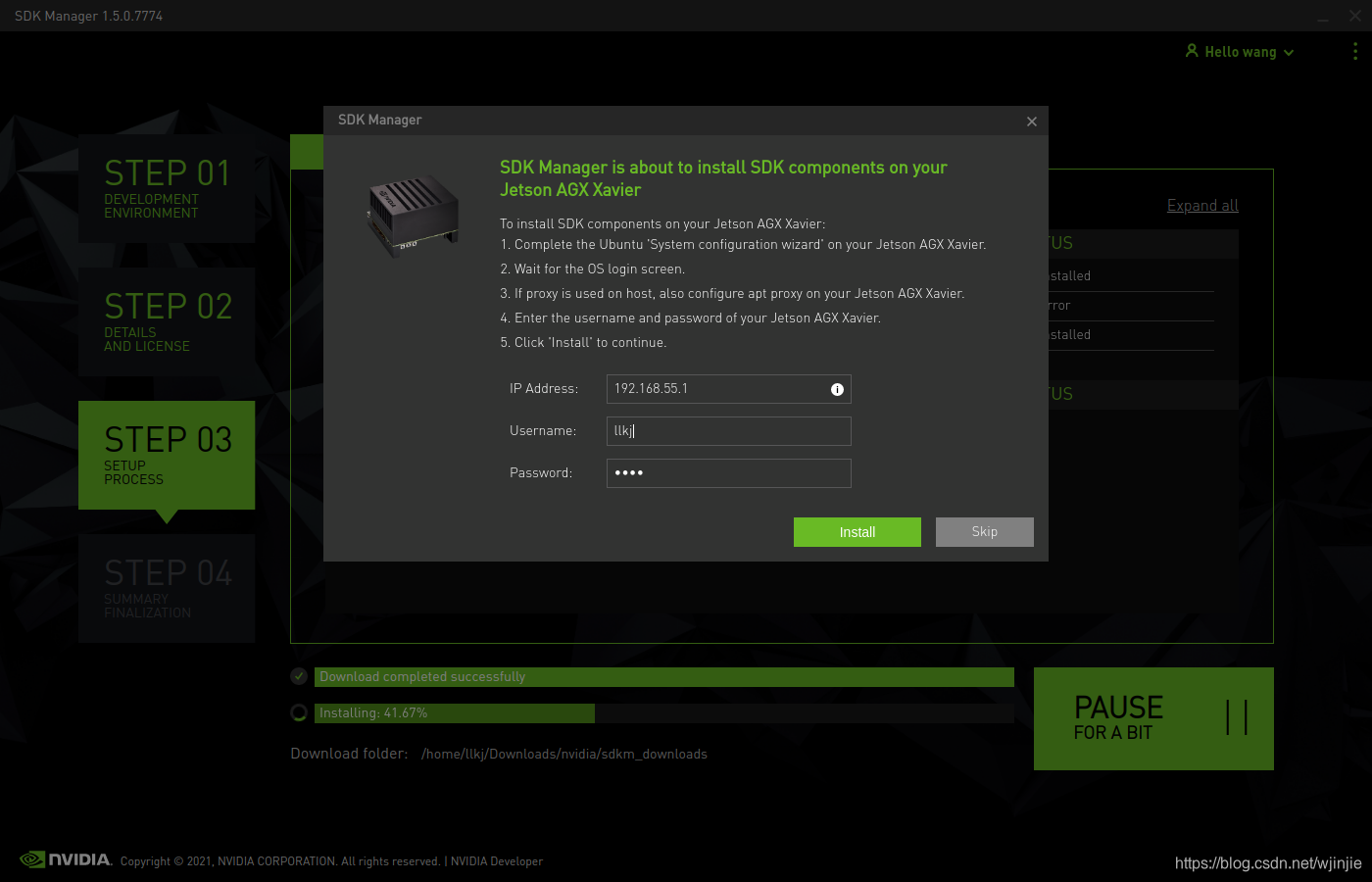The width and height of the screenshot is (1372, 882).
Task: Click the Installing 41.67% progress bar
Action: click(x=664, y=713)
